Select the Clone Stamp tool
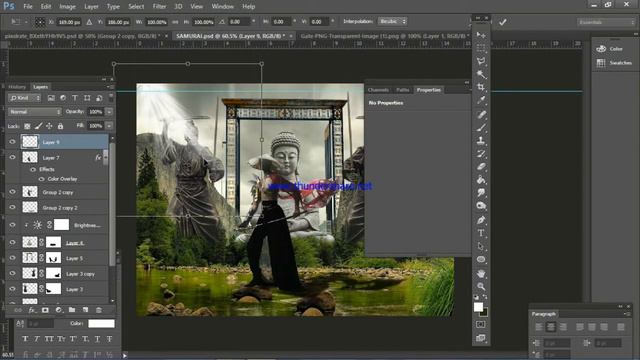The height and width of the screenshot is (360, 640). (x=481, y=141)
